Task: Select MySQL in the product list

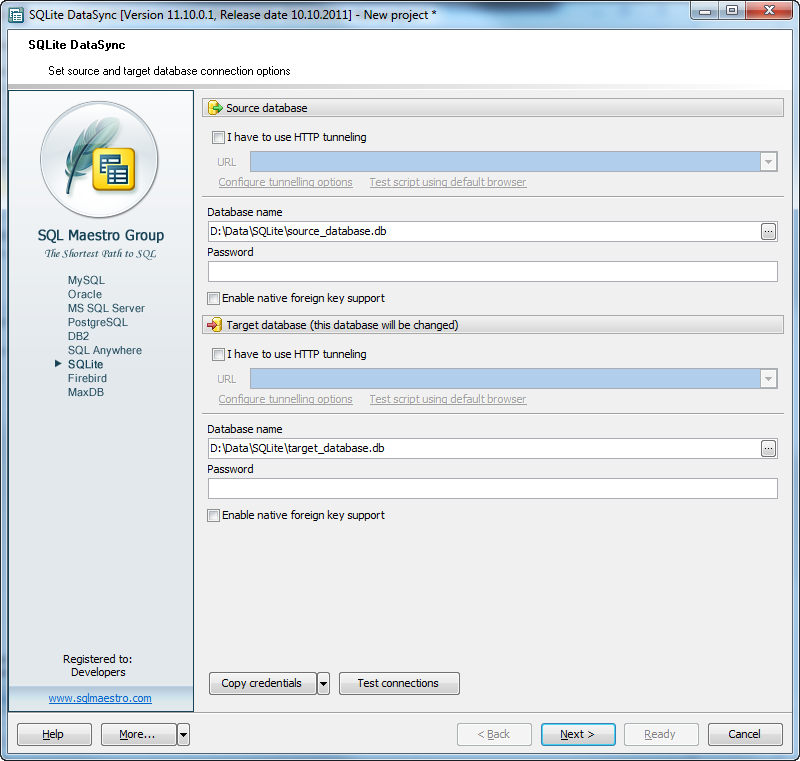Action: click(86, 281)
